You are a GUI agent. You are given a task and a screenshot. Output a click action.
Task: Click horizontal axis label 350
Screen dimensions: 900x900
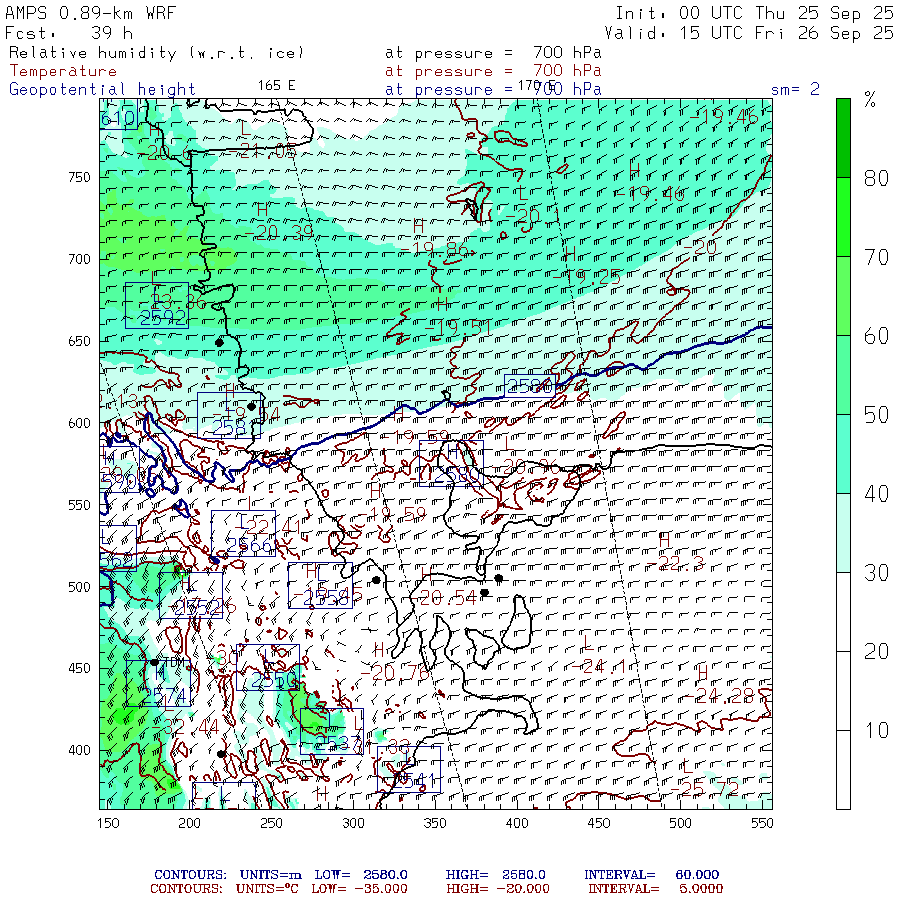click(435, 823)
